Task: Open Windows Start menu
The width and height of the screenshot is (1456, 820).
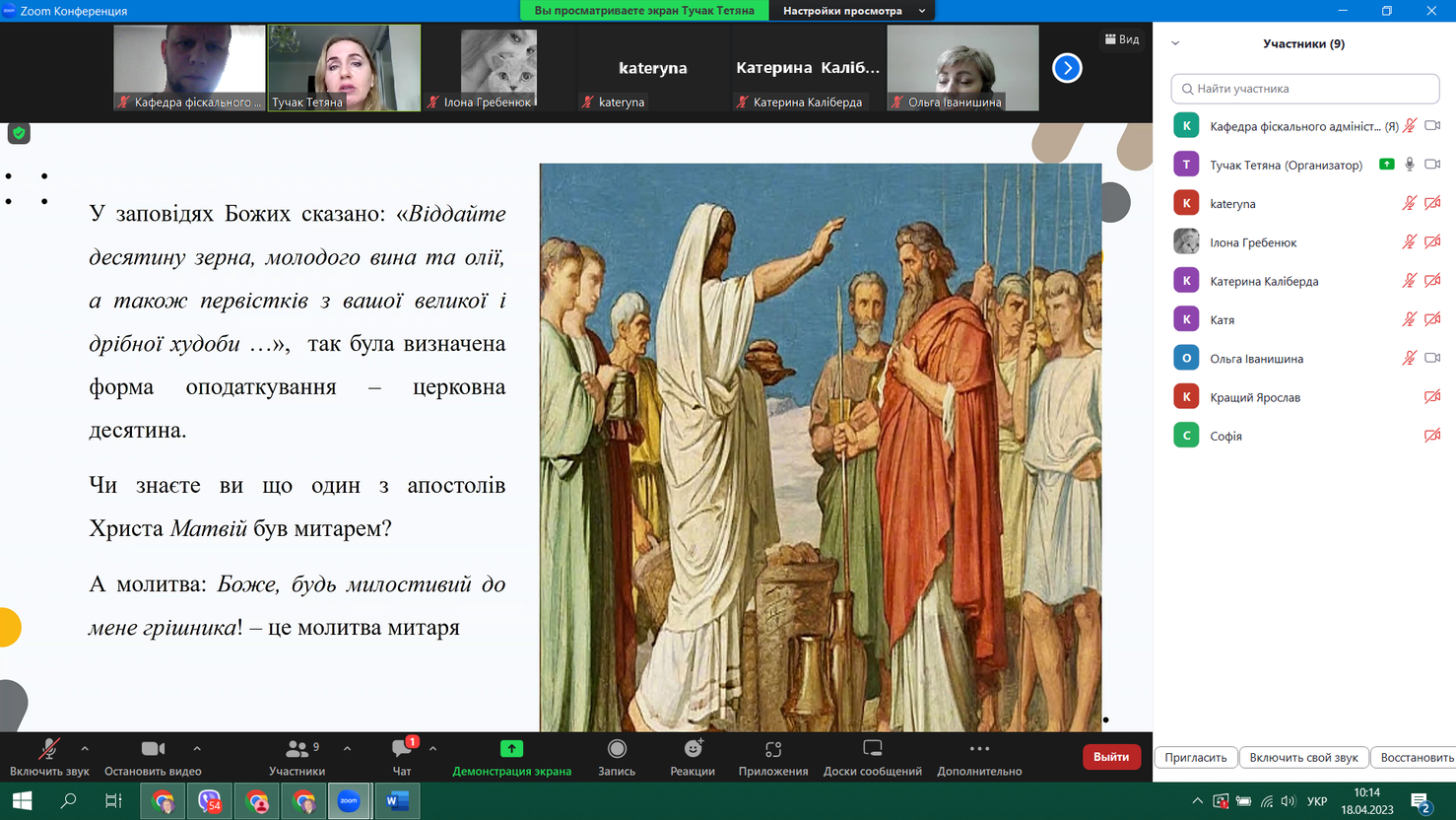Action: coord(22,801)
